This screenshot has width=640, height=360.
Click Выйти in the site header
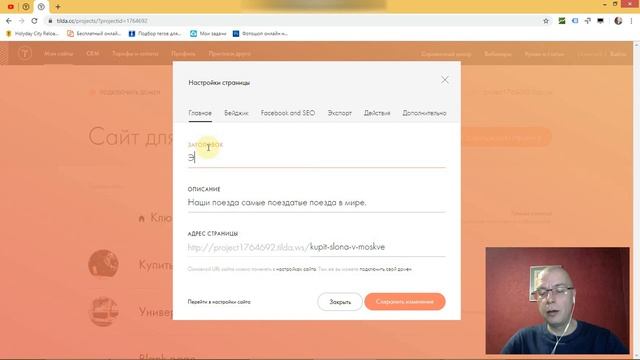(x=618, y=54)
